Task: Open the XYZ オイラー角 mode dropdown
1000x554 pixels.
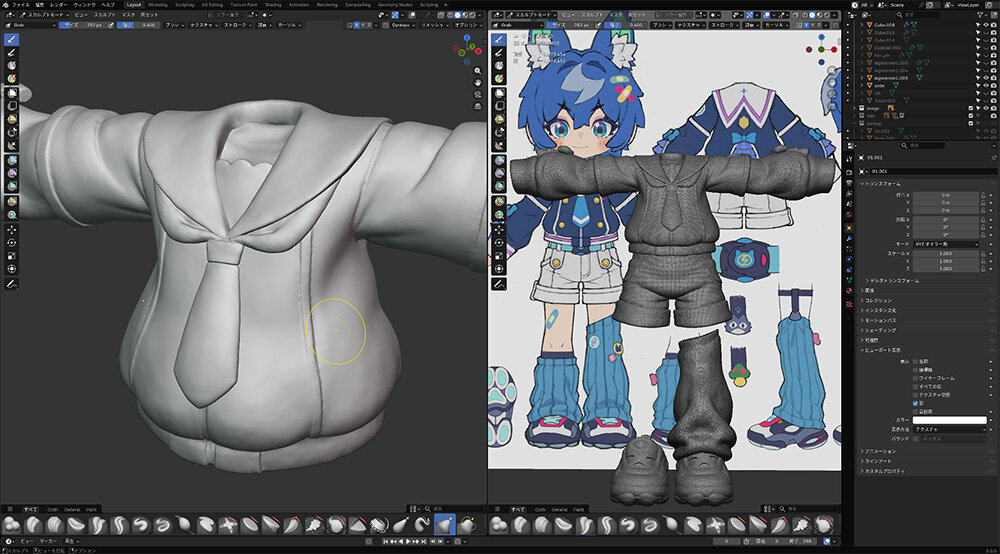Action: coord(948,244)
